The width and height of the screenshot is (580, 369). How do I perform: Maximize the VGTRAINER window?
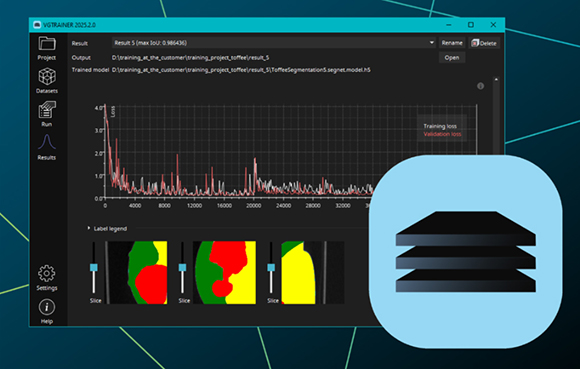tap(471, 25)
